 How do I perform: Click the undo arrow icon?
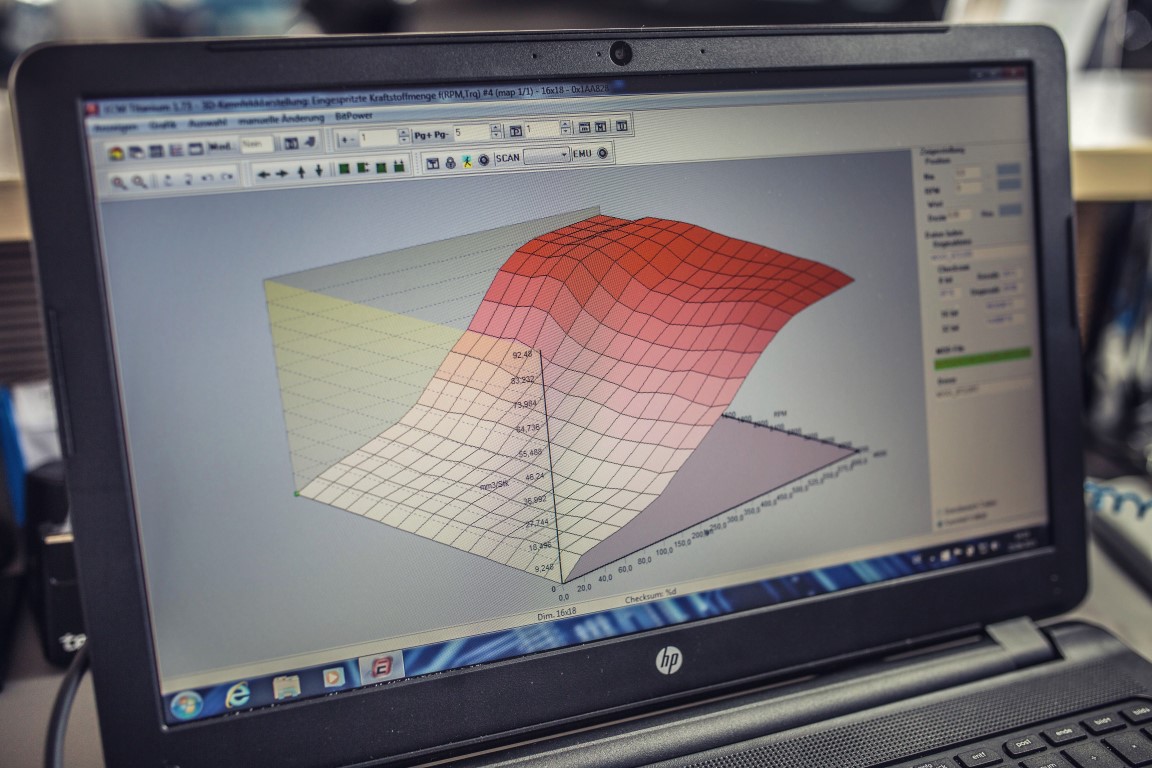(x=207, y=178)
